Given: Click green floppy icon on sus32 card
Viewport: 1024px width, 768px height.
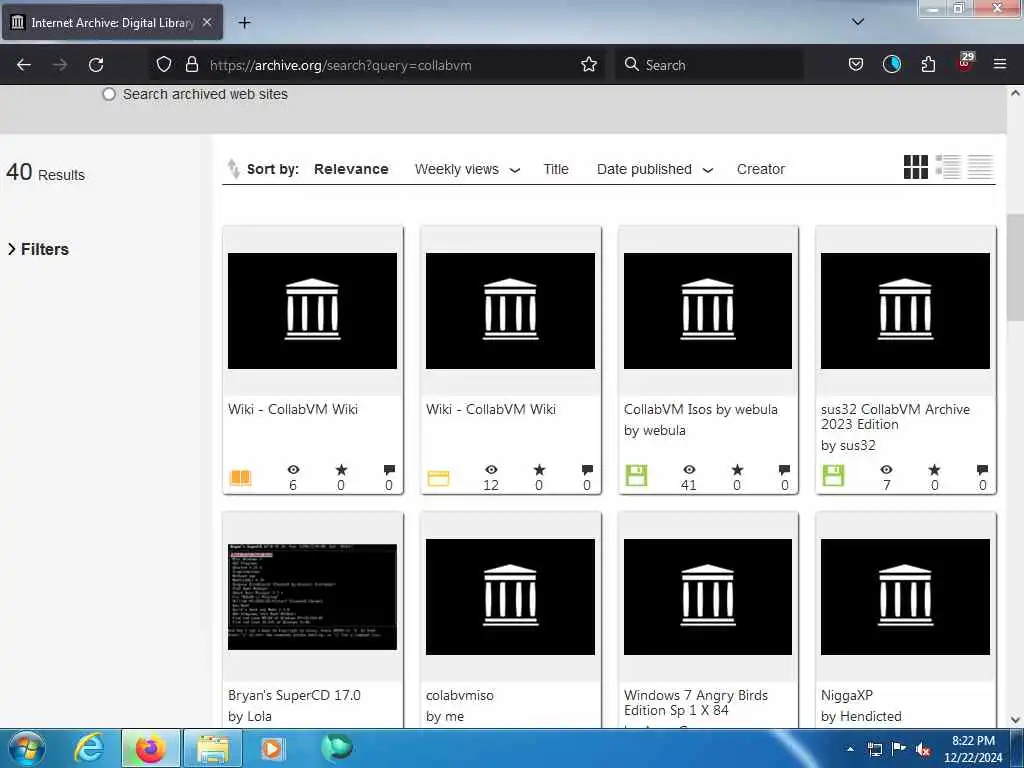Looking at the screenshot, I should click(833, 475).
